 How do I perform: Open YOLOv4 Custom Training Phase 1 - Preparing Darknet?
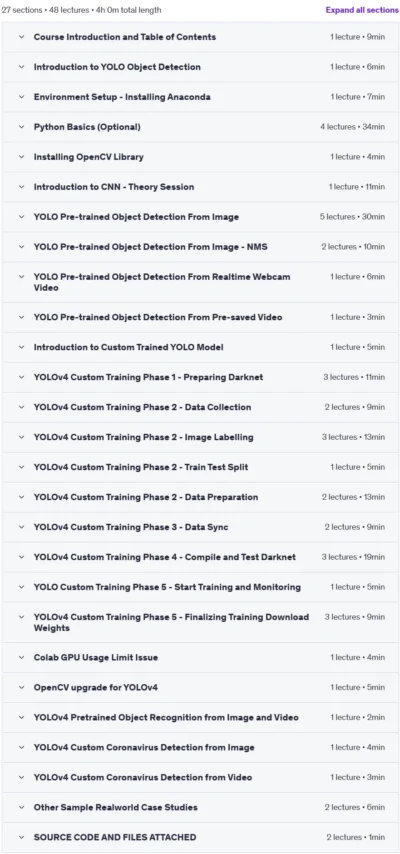click(148, 377)
